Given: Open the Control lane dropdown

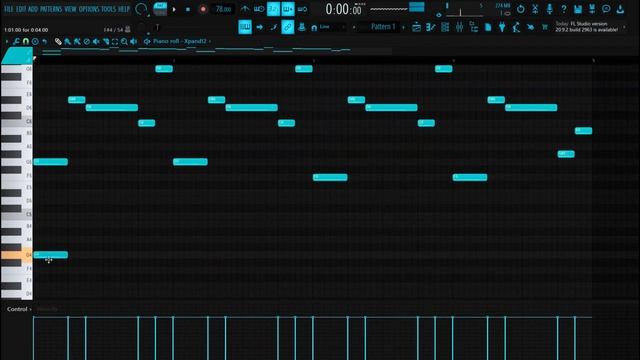Looking at the screenshot, I should 19,309.
